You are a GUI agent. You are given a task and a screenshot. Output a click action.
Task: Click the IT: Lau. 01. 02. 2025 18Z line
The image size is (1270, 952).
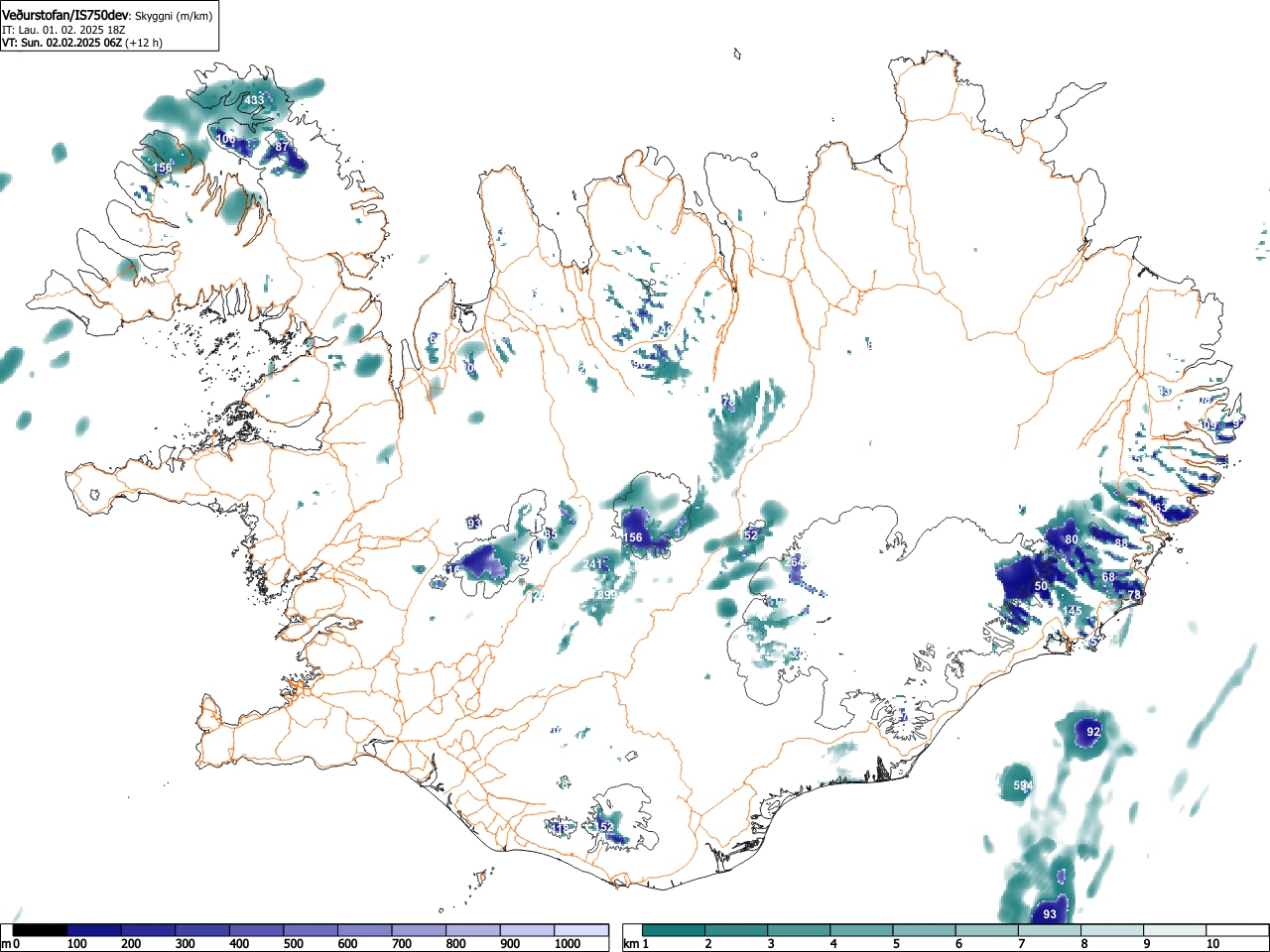(x=62, y=30)
